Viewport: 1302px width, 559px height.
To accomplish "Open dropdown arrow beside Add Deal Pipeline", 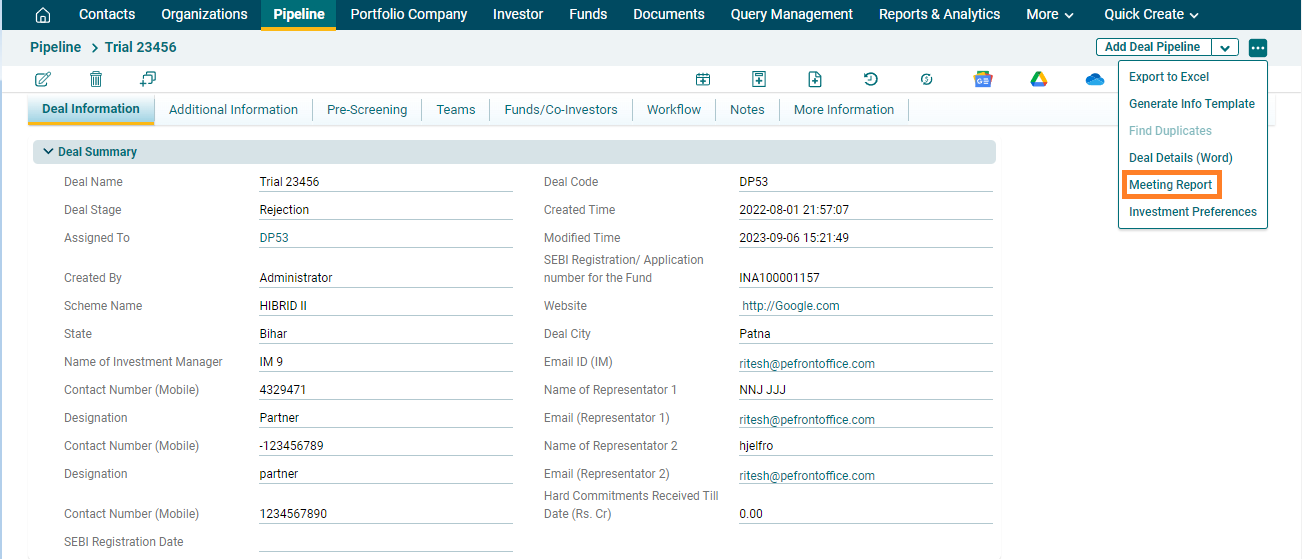I will coord(1225,48).
